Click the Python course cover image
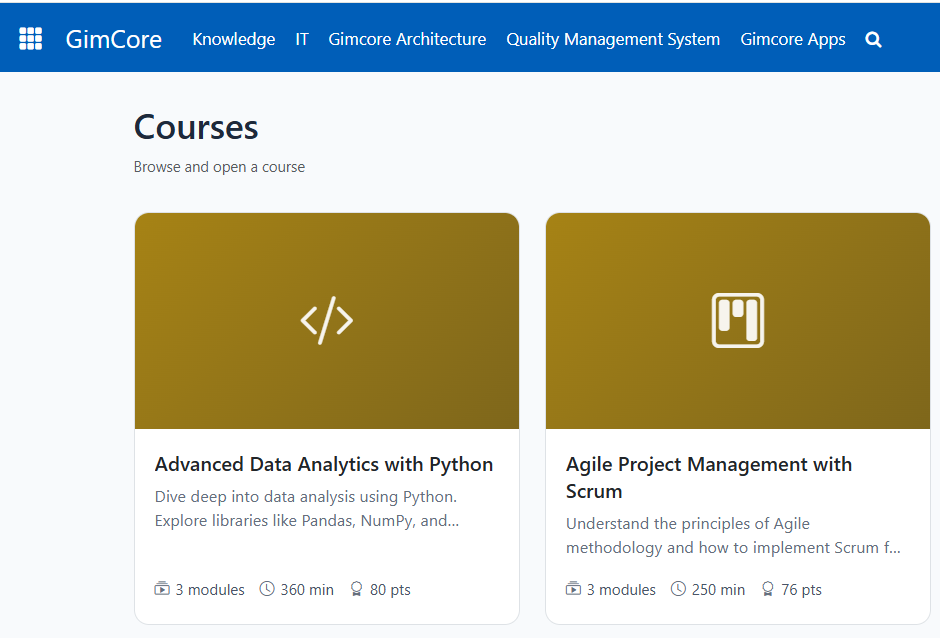Viewport: 940px width, 638px height. (x=327, y=321)
